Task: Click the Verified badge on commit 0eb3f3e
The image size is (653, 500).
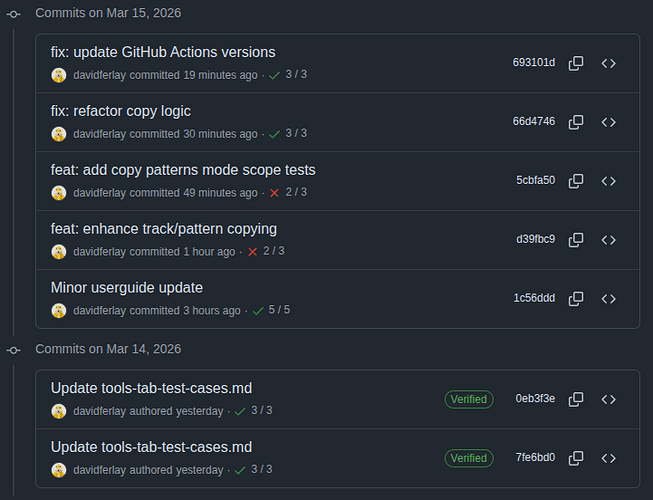Action: pyautogui.click(x=469, y=399)
